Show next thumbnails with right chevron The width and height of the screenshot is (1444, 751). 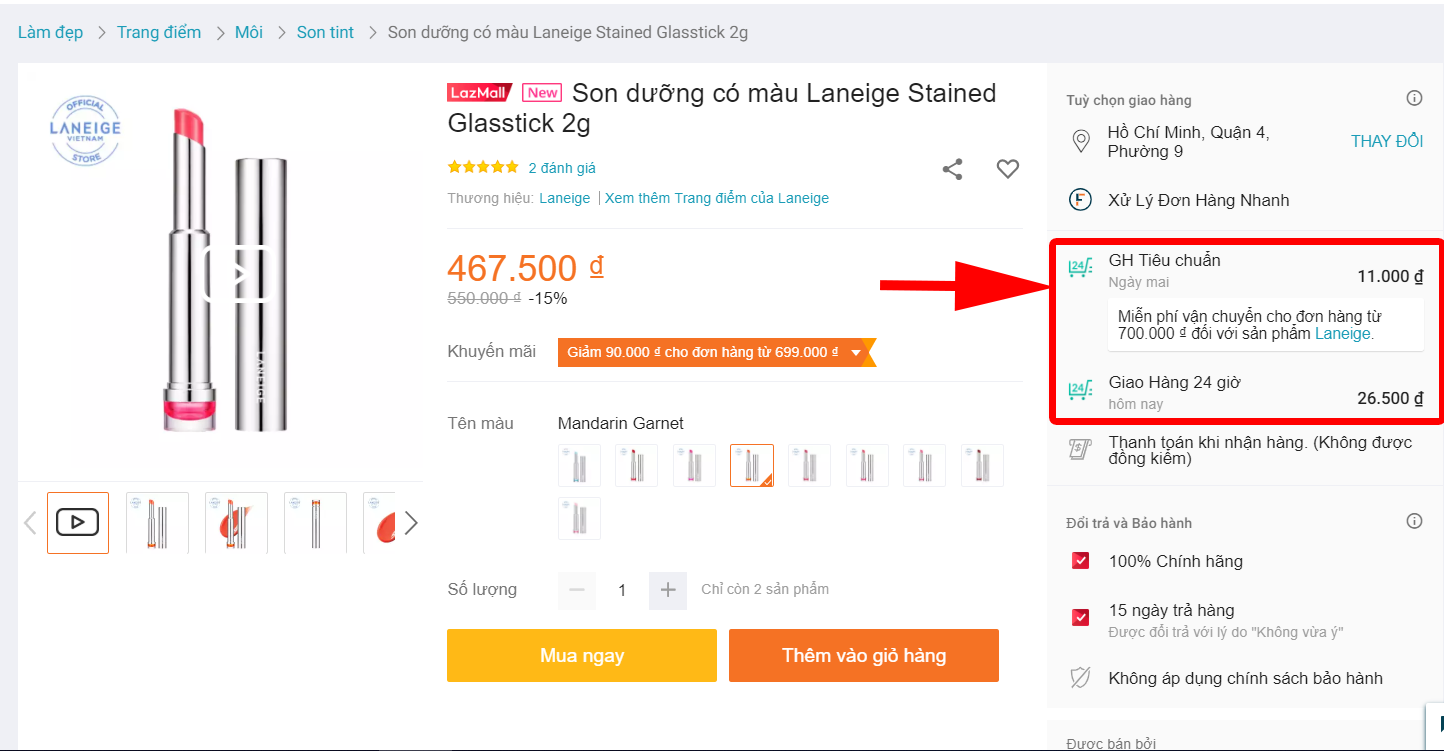point(410,523)
